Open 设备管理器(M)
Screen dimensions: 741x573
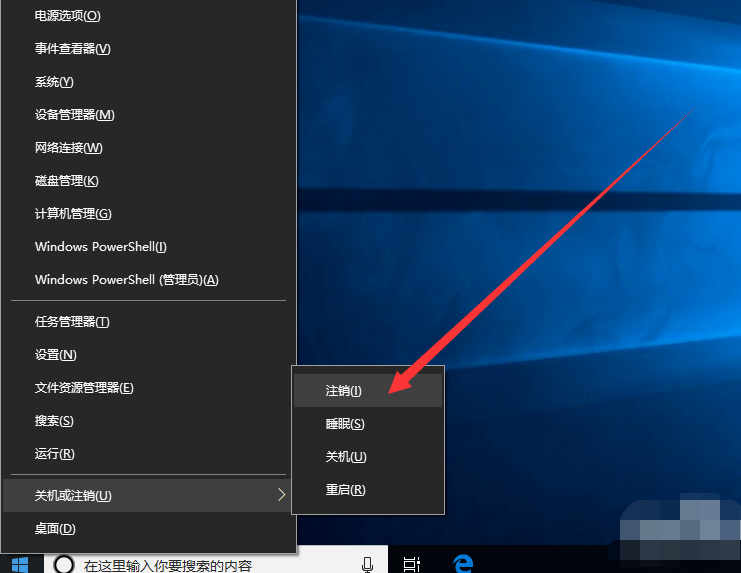click(75, 115)
